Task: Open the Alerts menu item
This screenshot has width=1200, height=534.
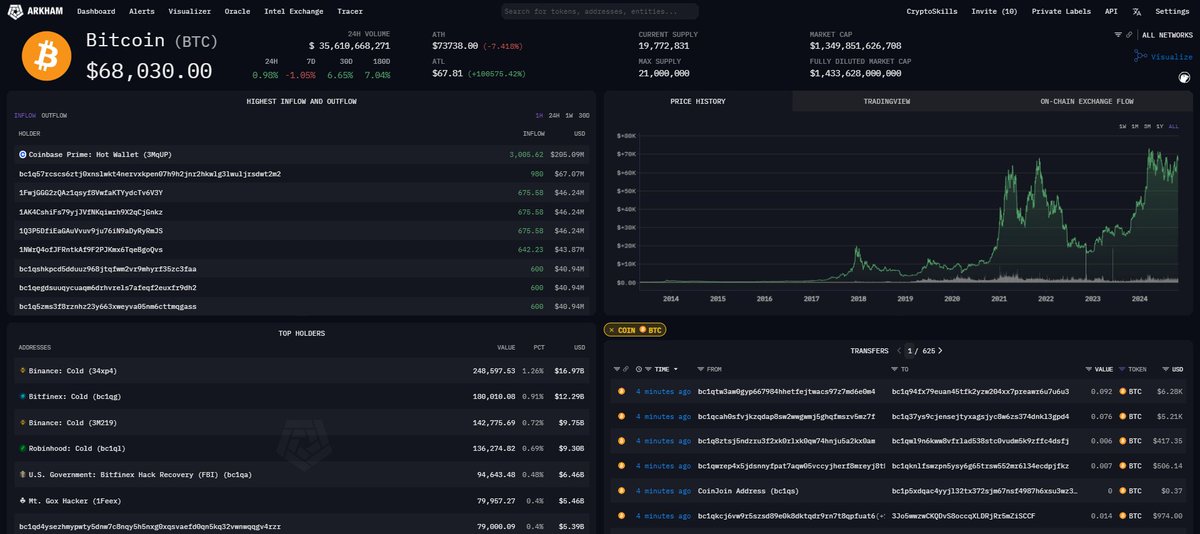Action: coord(142,11)
